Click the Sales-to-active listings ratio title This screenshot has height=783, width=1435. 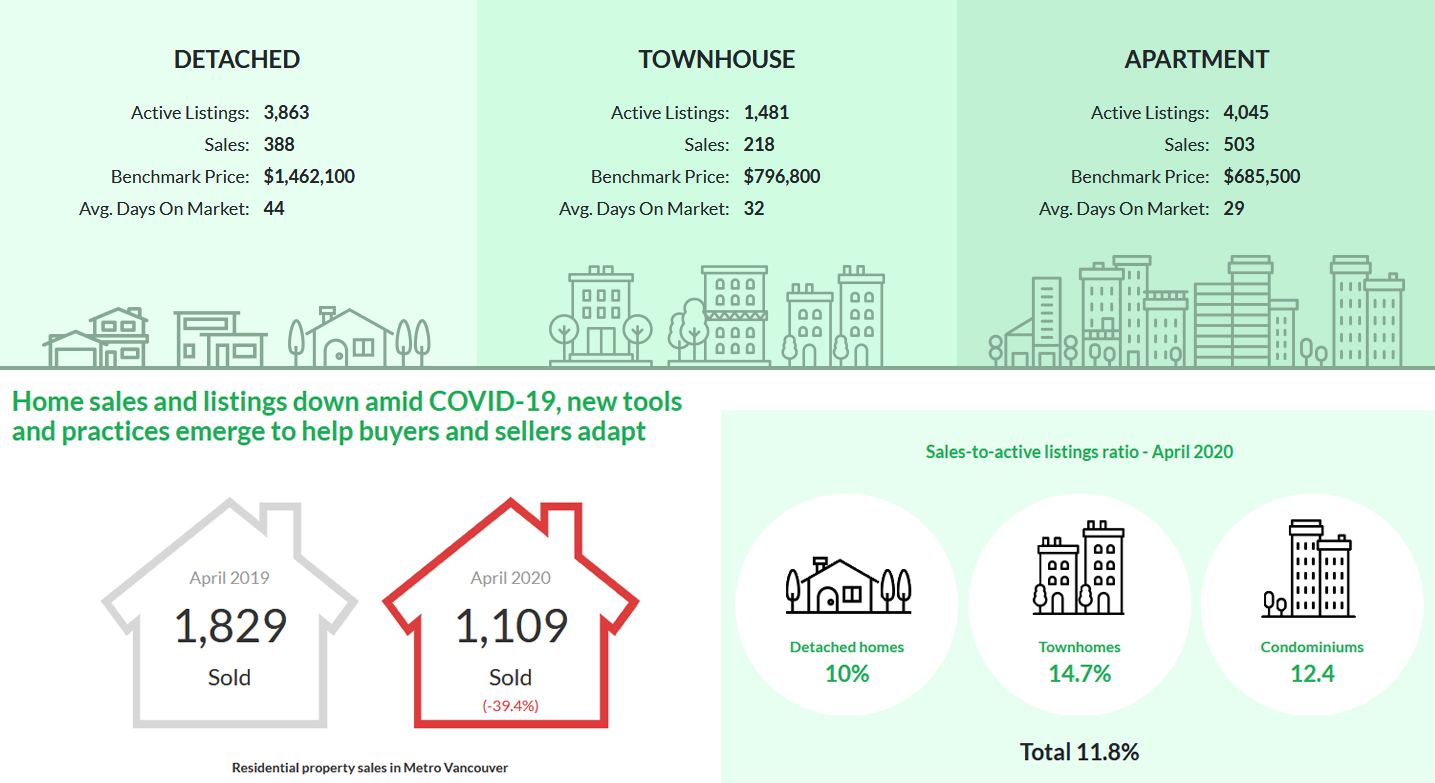pyautogui.click(x=1079, y=452)
